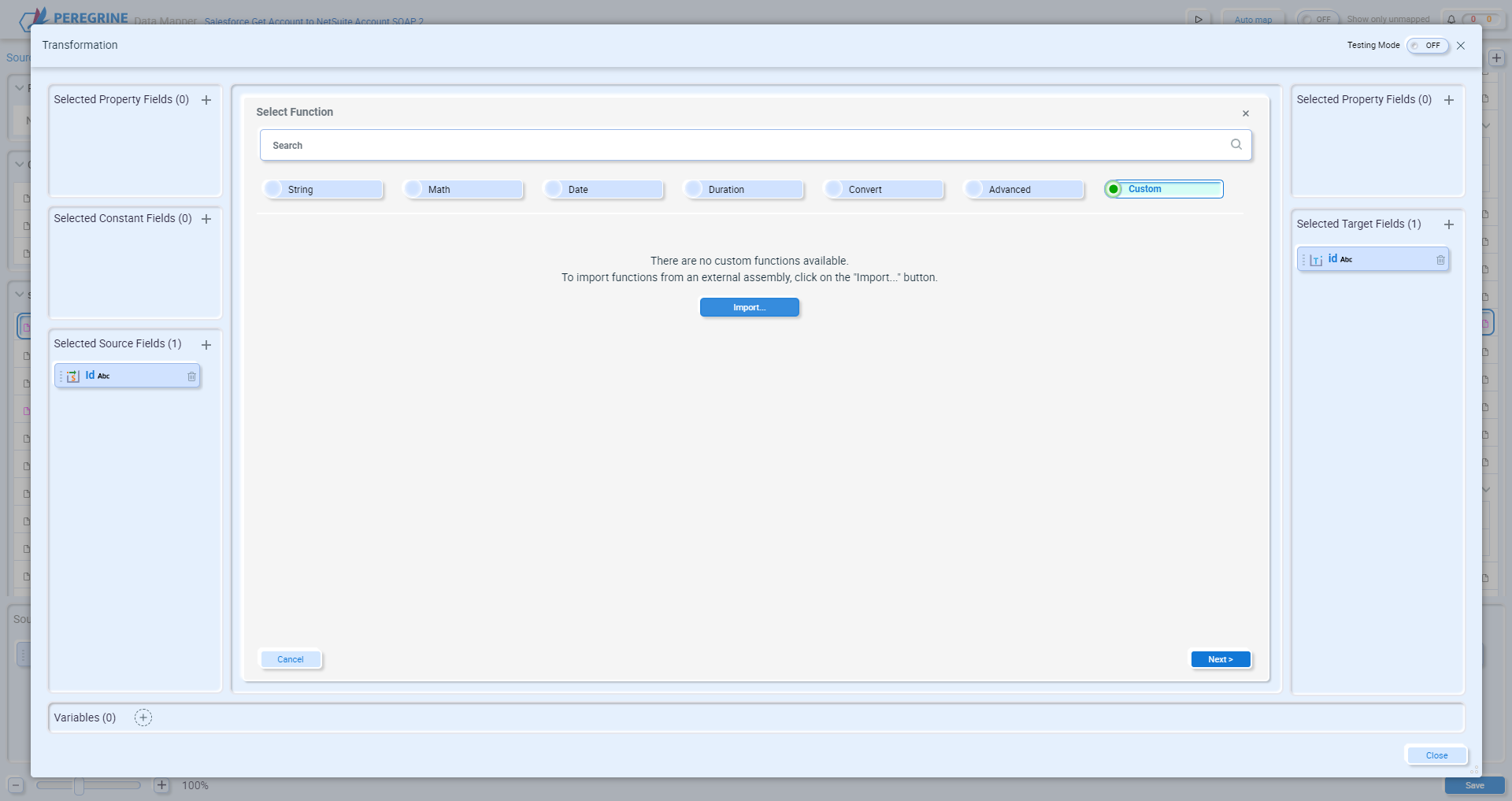Click the Variables (0) label

(85, 718)
